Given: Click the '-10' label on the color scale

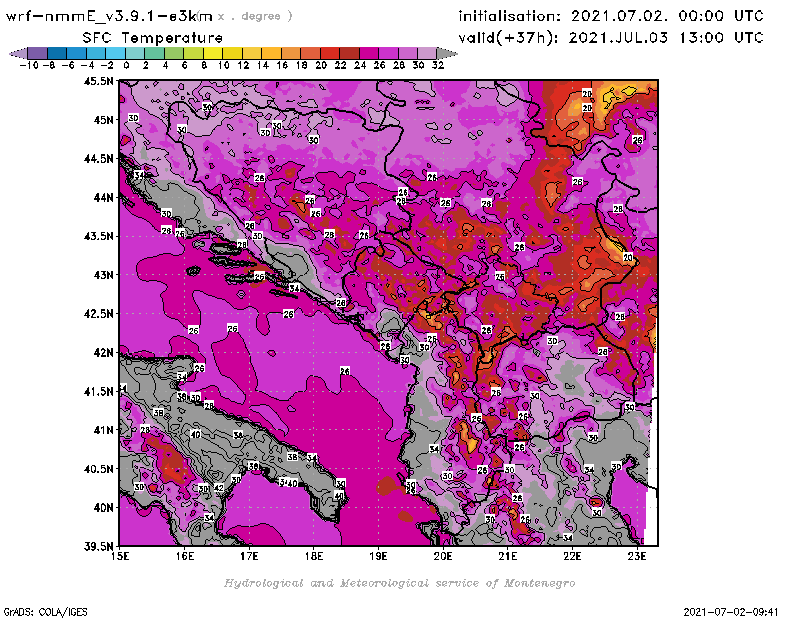Looking at the screenshot, I should click(x=29, y=65).
